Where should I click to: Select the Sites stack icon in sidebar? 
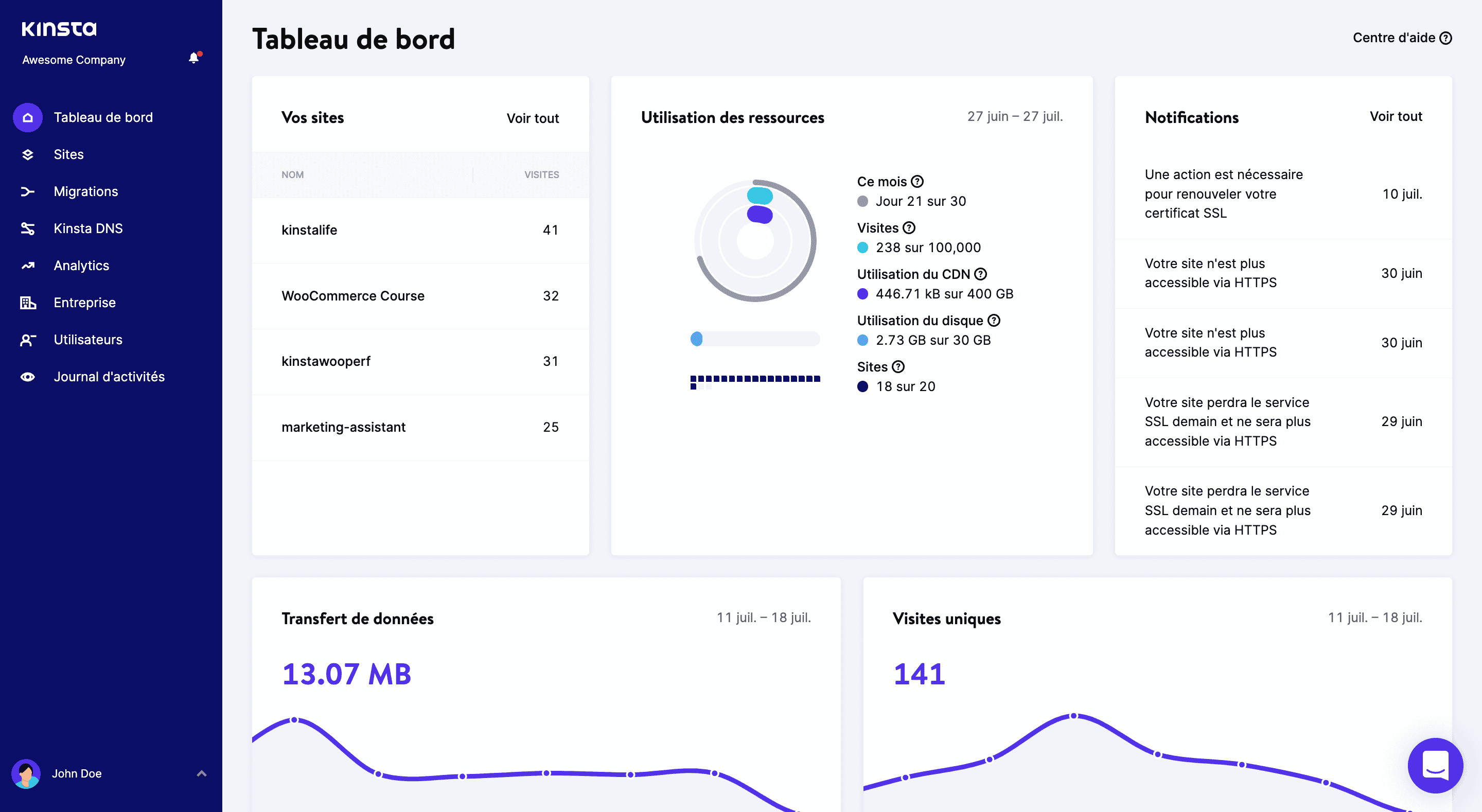[27, 154]
